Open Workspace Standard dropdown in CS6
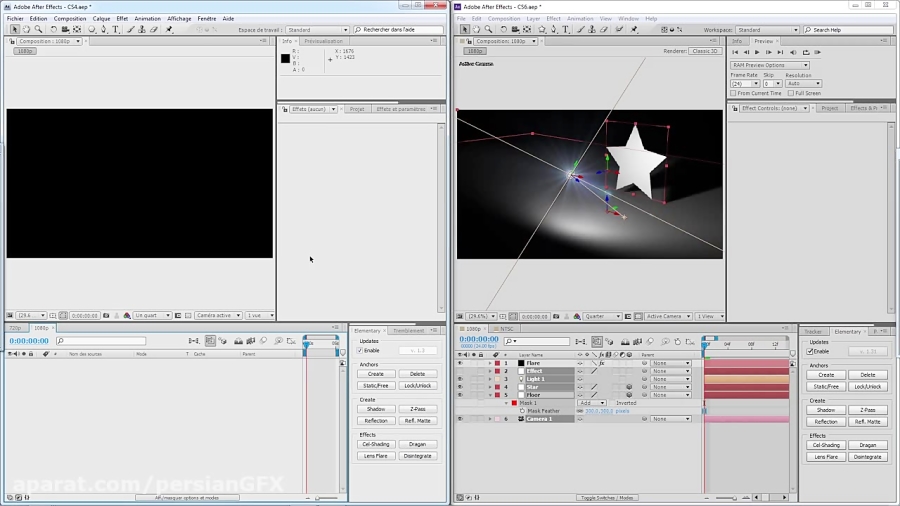900x506 pixels. (x=767, y=29)
